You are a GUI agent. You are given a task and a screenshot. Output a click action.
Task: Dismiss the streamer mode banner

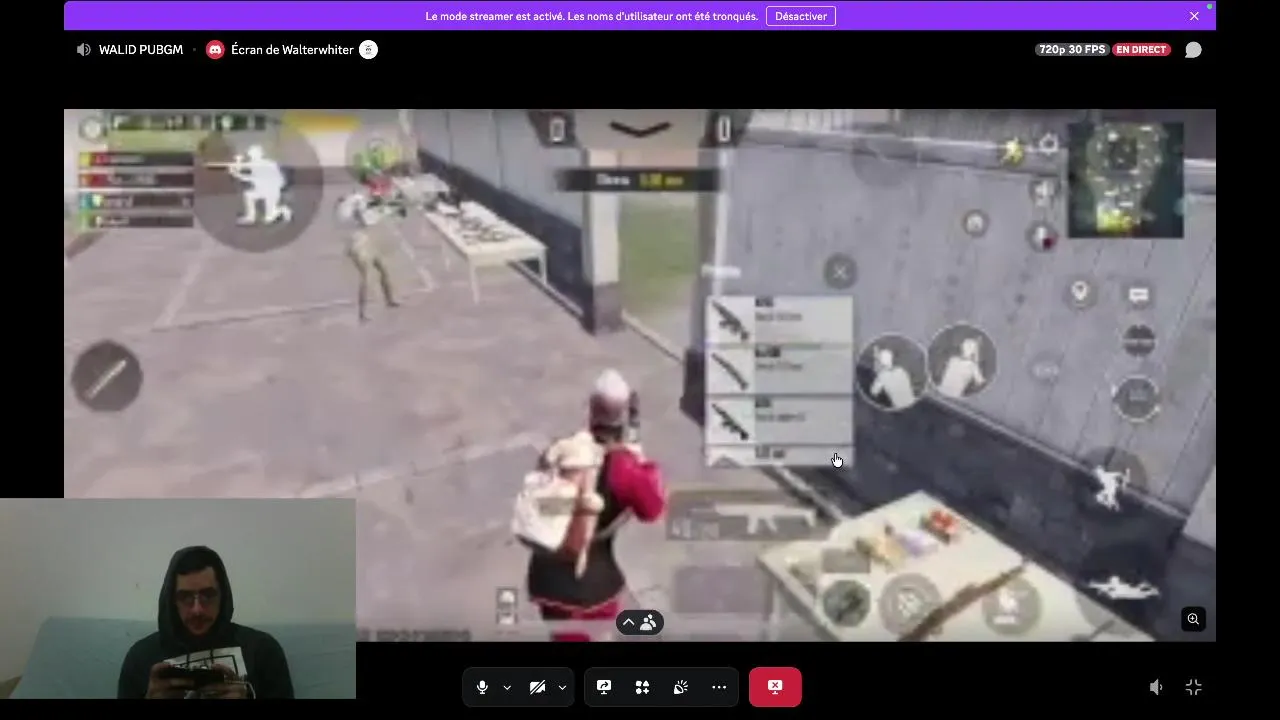(1194, 16)
